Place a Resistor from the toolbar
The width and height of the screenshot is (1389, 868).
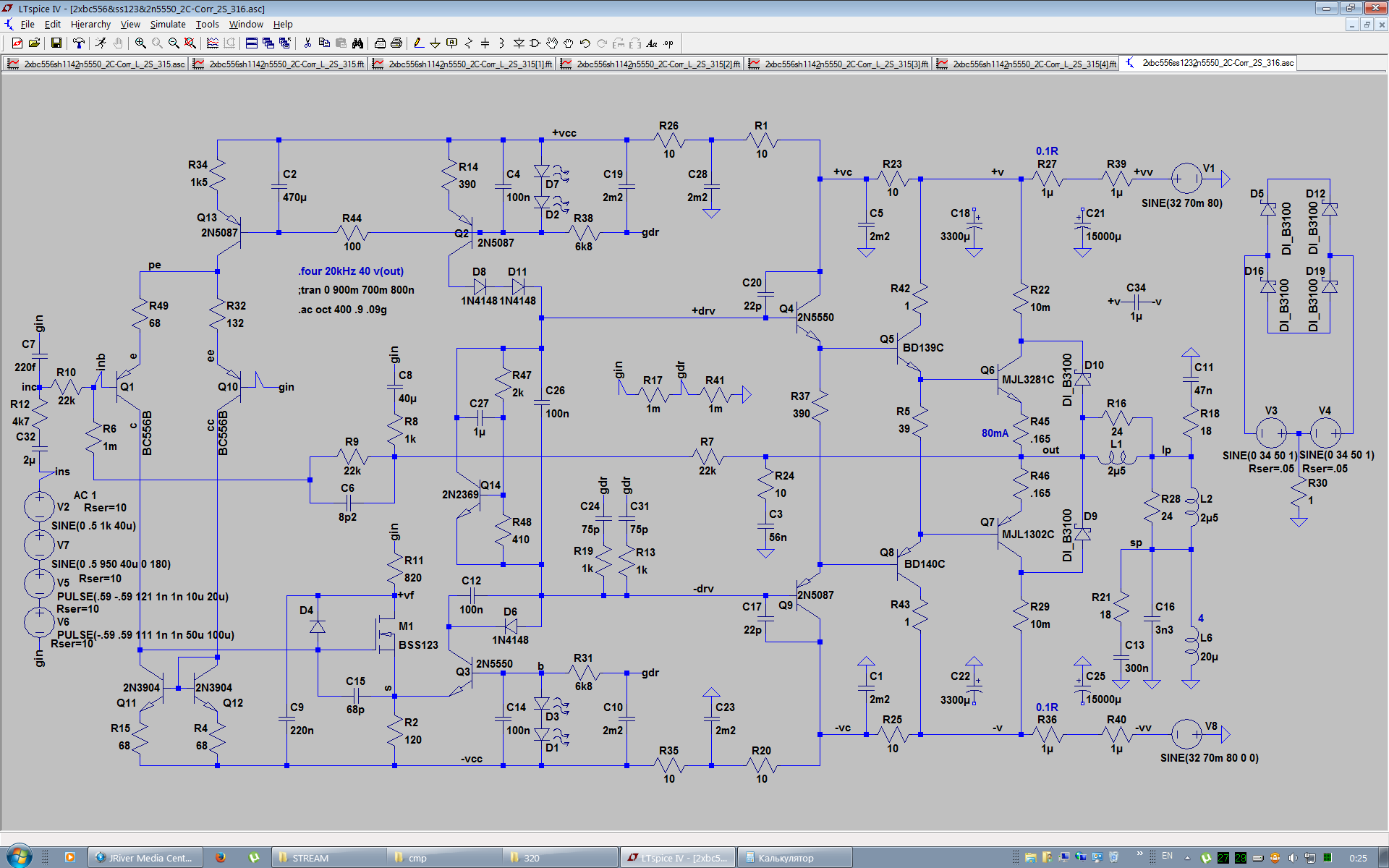469,43
